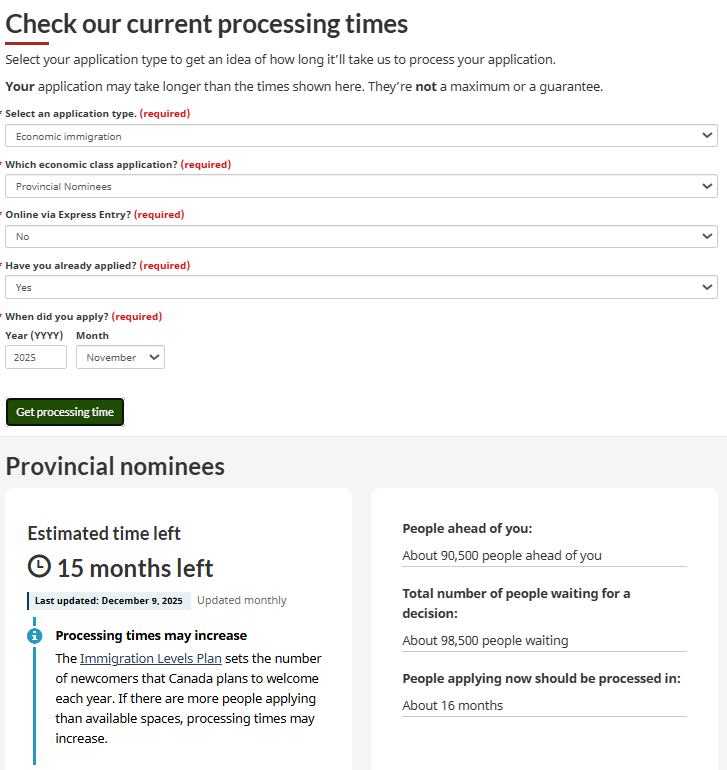Click the About 90,500 people ahead value
Viewport: 727px width, 770px height.
coord(502,555)
